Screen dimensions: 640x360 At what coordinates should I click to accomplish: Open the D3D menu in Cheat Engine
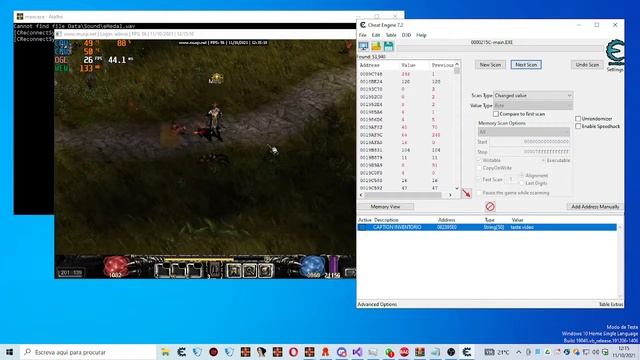click(x=406, y=35)
